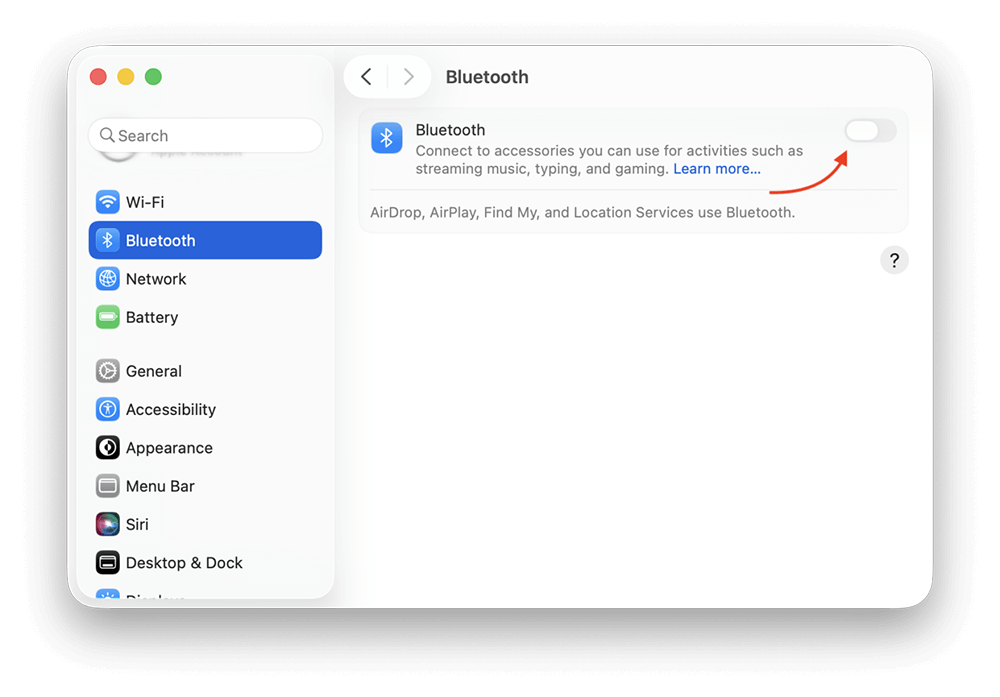Open the Learn more link
Viewport: 1000px width, 697px height.
716,168
